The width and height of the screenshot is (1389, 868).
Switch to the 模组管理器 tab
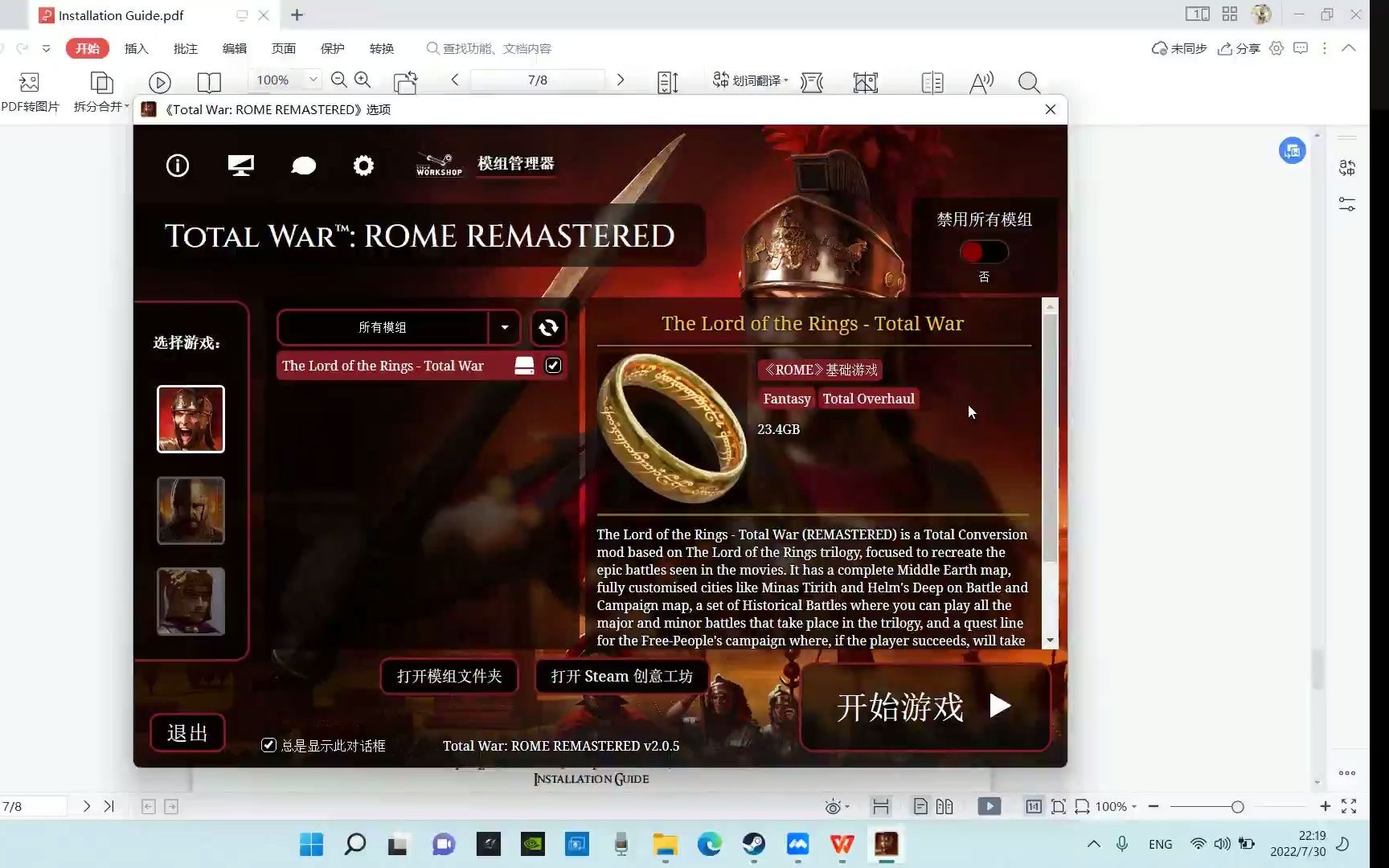coord(516,164)
